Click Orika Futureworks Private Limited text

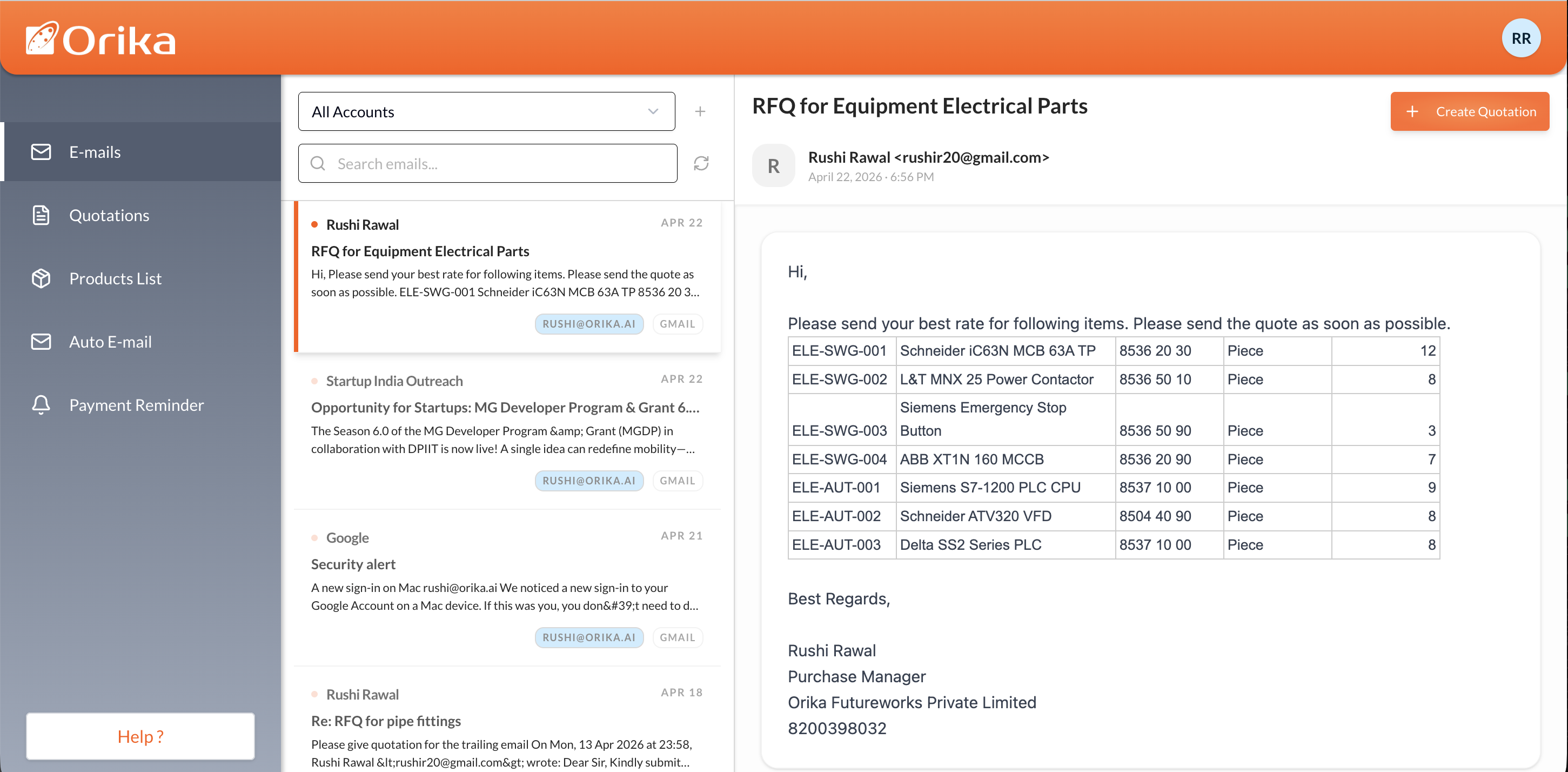tap(912, 702)
